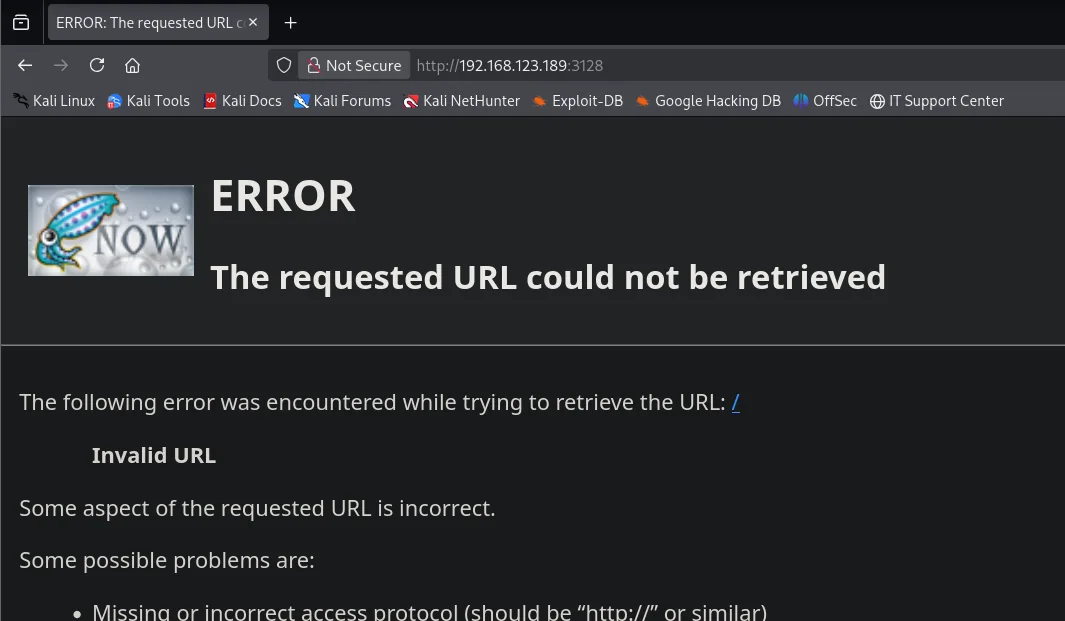Reload the current page
This screenshot has width=1065, height=621.
[x=97, y=65]
